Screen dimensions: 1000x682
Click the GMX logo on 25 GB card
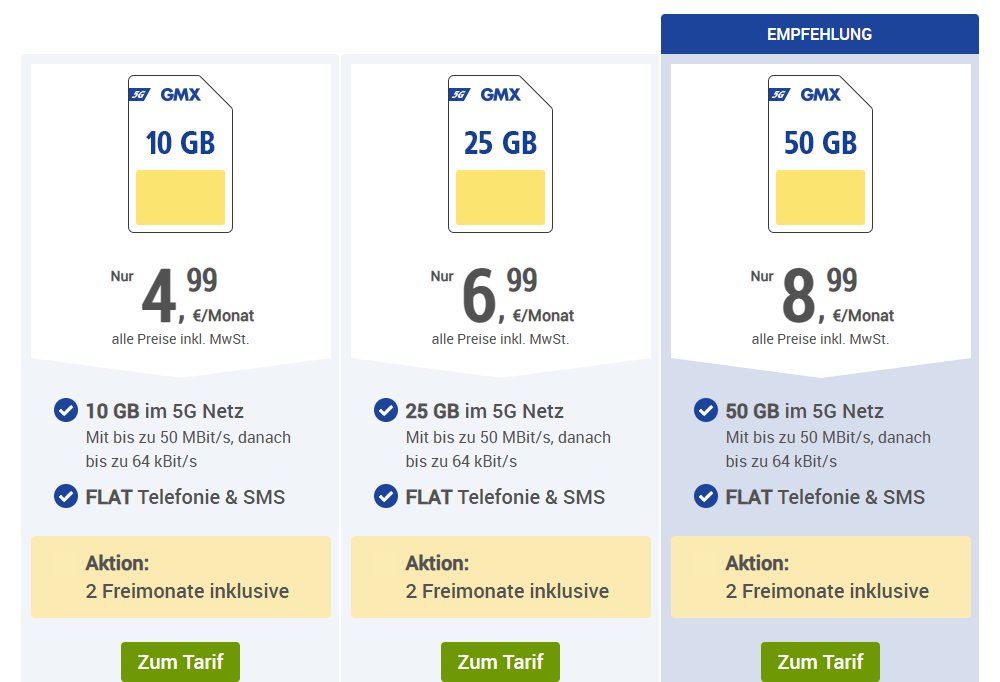pyautogui.click(x=500, y=95)
